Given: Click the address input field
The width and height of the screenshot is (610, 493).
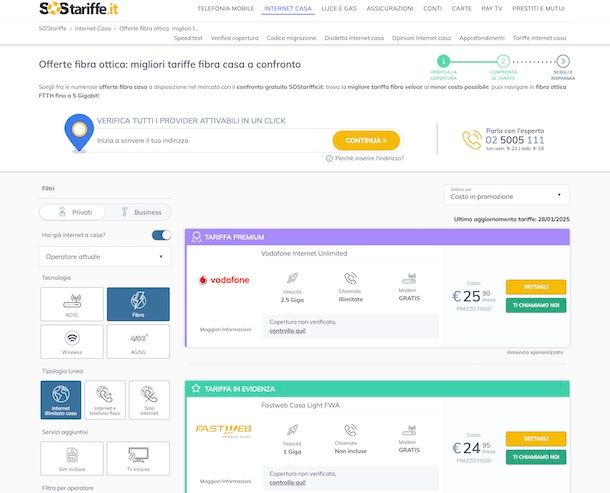Looking at the screenshot, I should tap(212, 140).
